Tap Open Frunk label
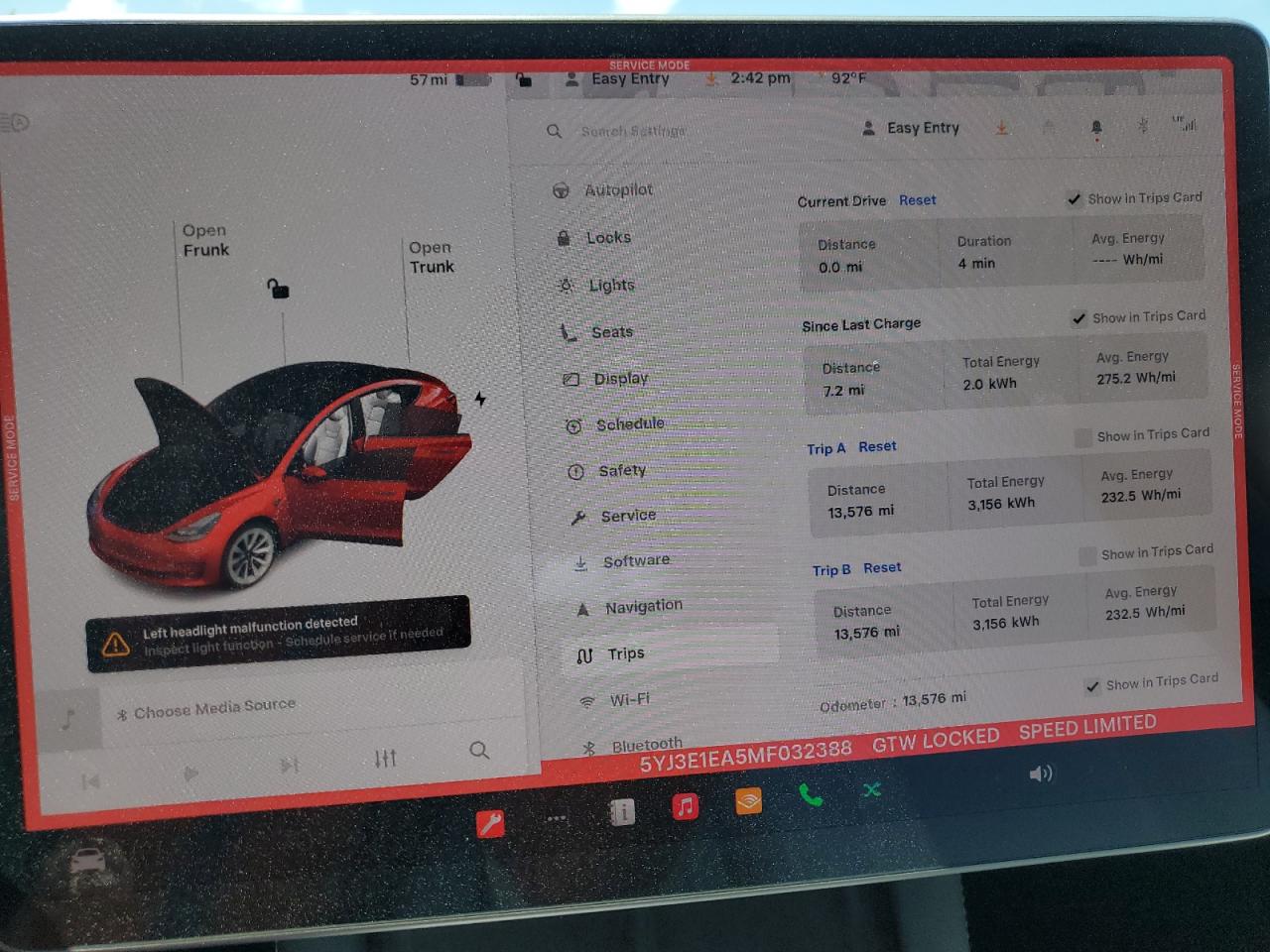 (205, 240)
